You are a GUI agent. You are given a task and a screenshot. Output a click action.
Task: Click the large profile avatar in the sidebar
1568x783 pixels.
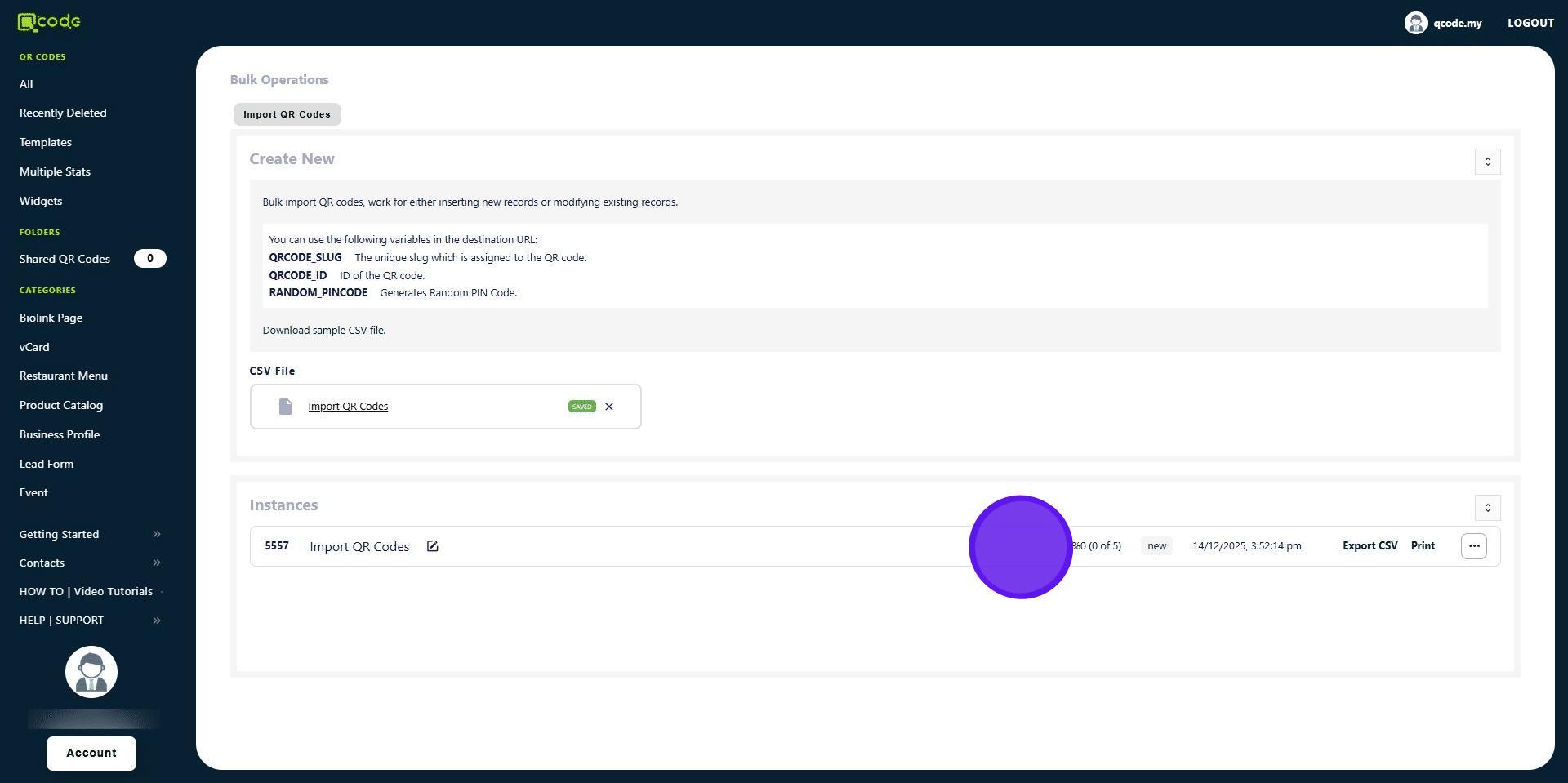click(91, 672)
